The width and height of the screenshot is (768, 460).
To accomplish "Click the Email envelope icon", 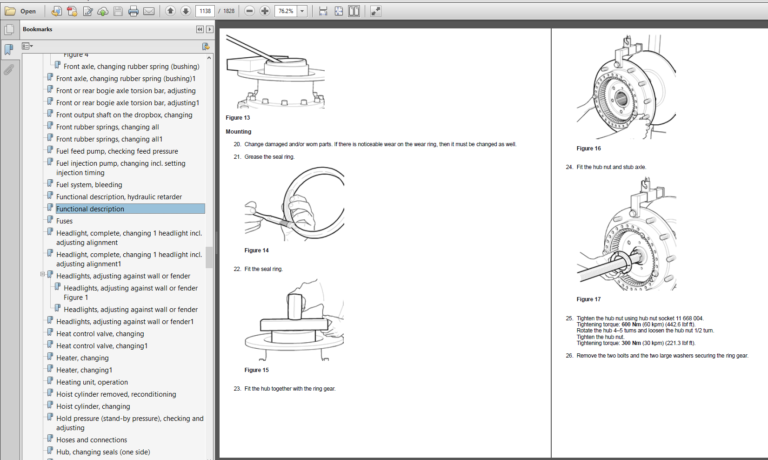I will (x=149, y=11).
